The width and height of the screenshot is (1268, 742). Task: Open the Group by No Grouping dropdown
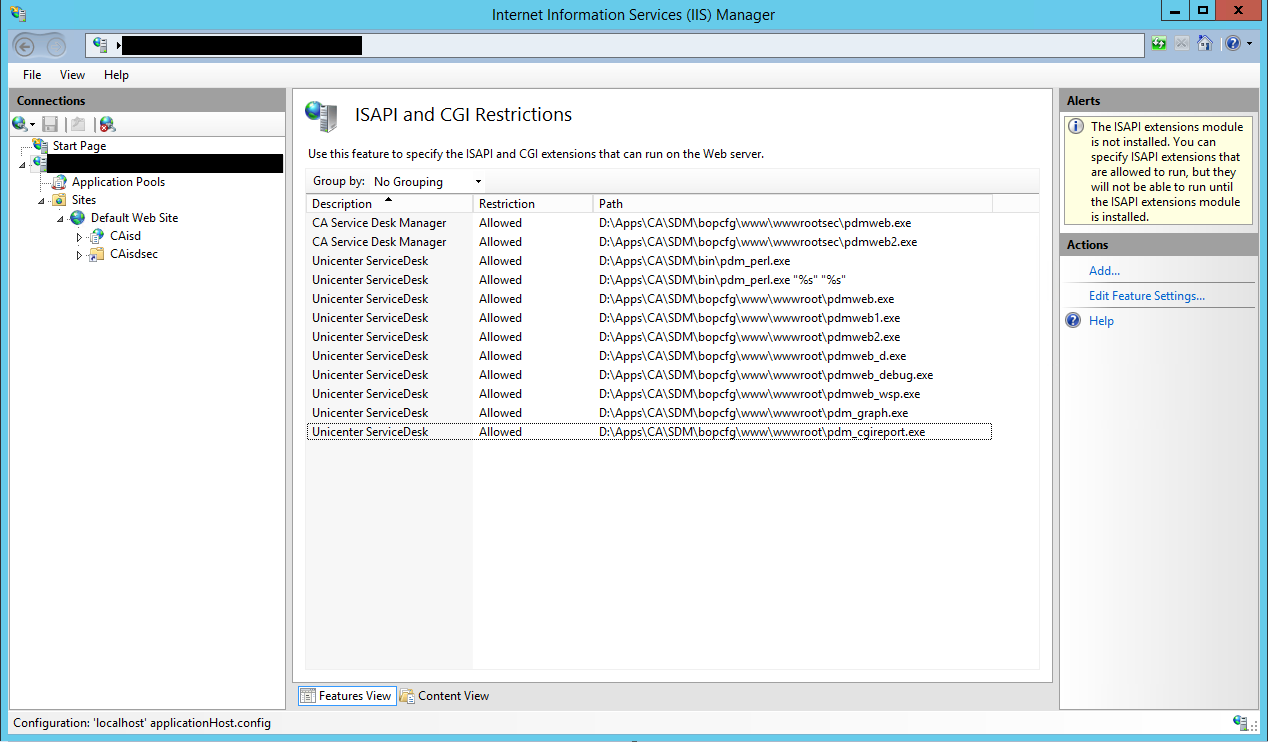427,182
